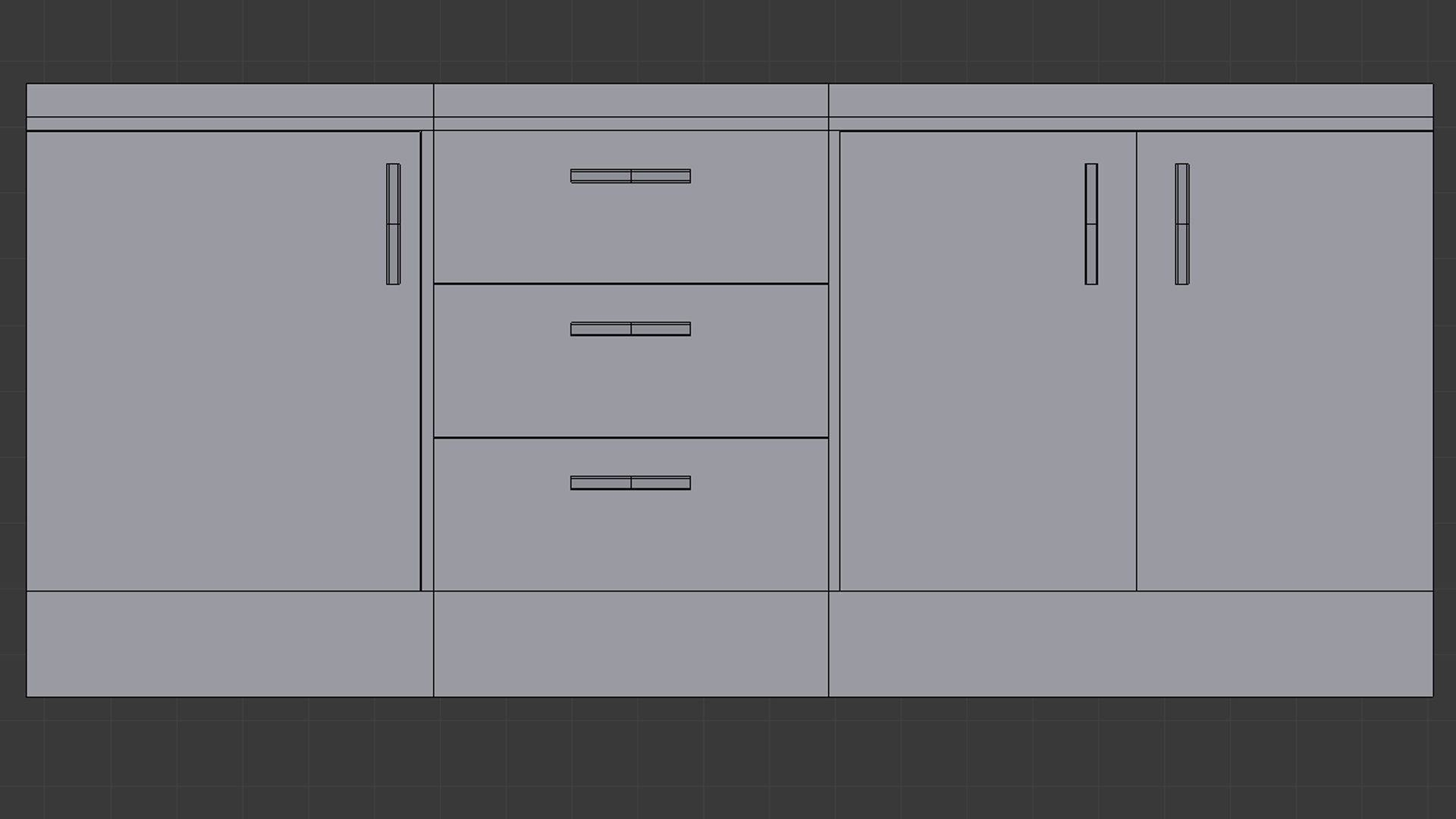
Task: Select the middle plinth panel below drawers
Action: pyautogui.click(x=631, y=644)
